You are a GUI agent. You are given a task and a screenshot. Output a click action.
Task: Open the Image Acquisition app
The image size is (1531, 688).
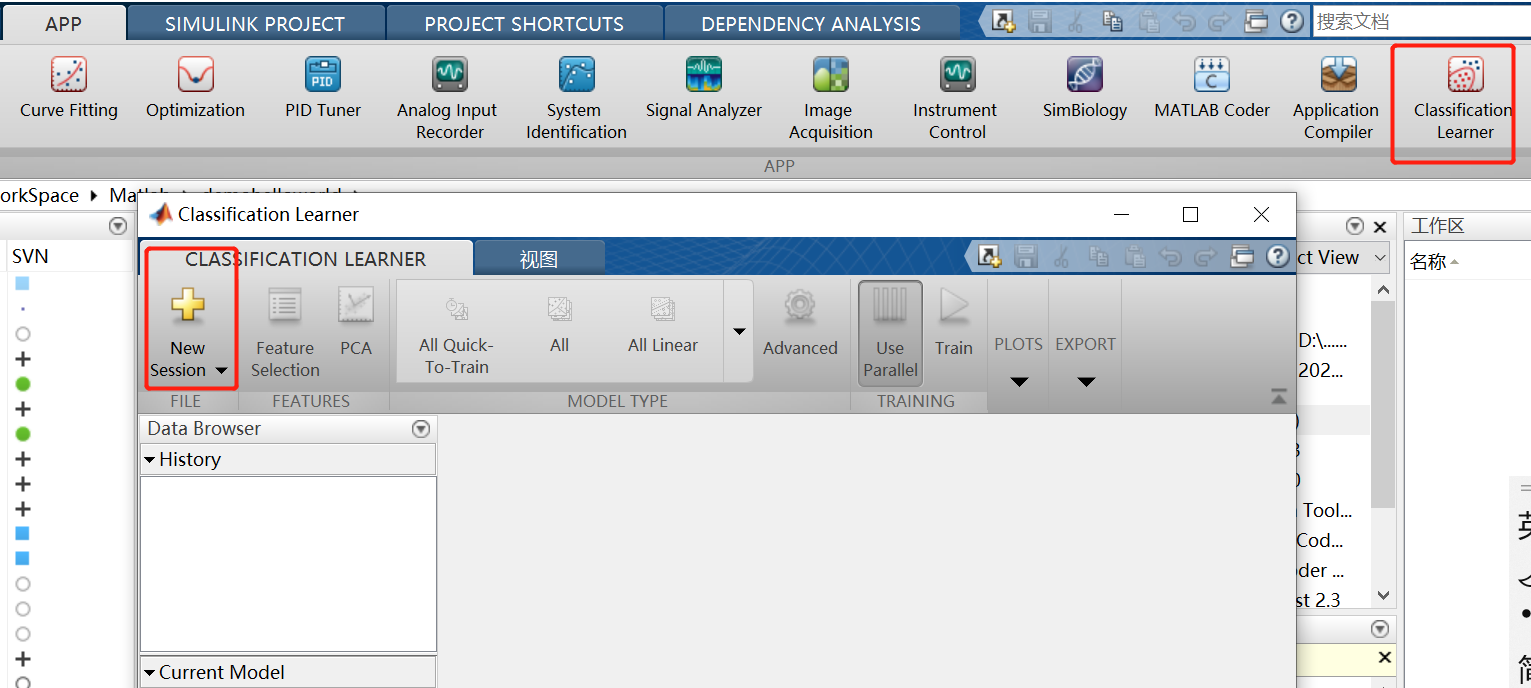(x=830, y=97)
